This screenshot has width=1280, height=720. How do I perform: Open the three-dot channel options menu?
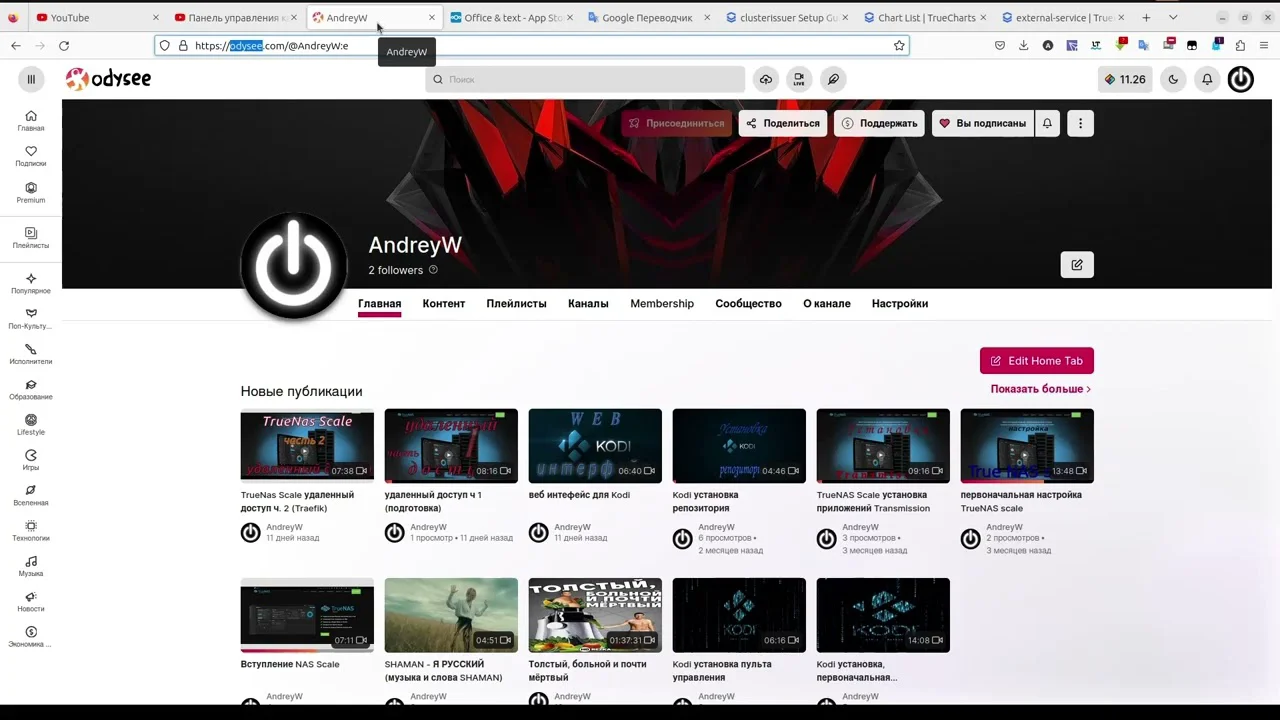tap(1080, 124)
